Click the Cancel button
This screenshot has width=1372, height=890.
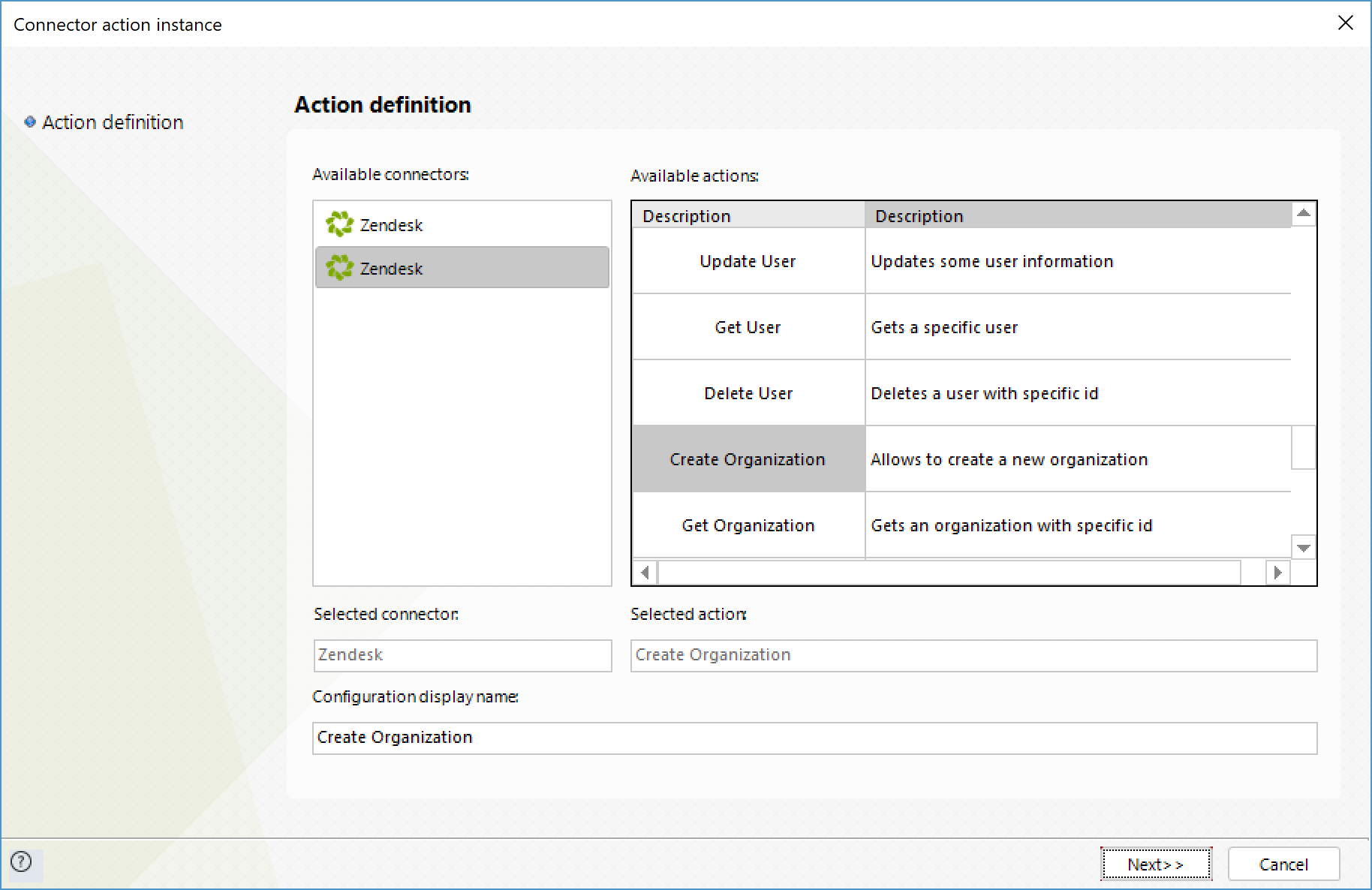1283,864
